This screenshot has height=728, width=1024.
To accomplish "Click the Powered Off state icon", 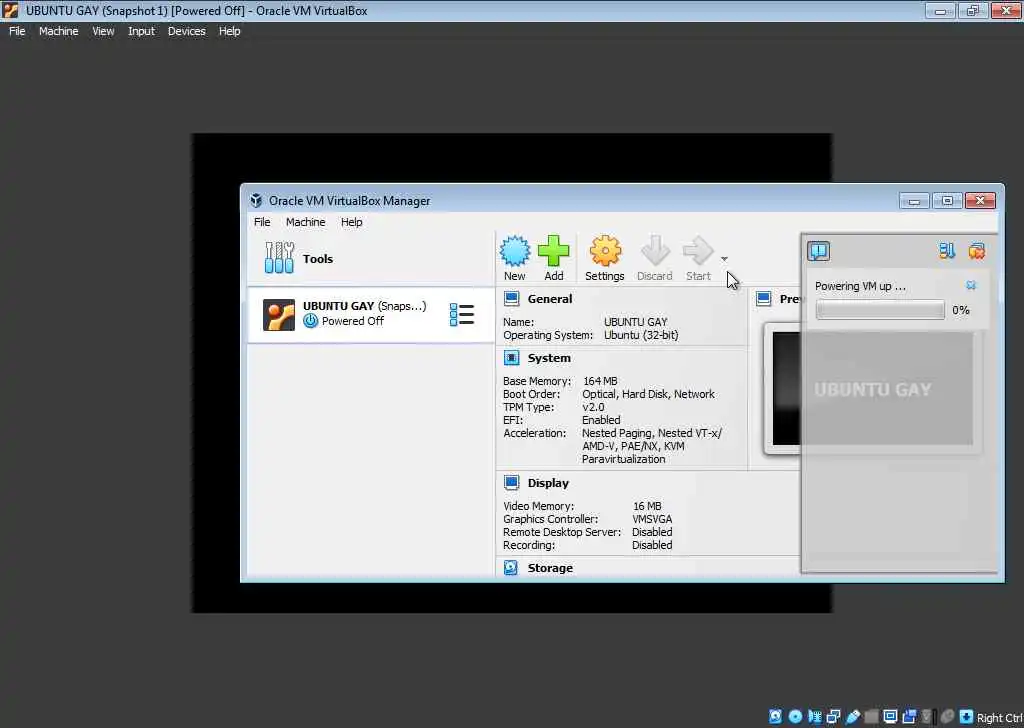I will click(x=311, y=321).
